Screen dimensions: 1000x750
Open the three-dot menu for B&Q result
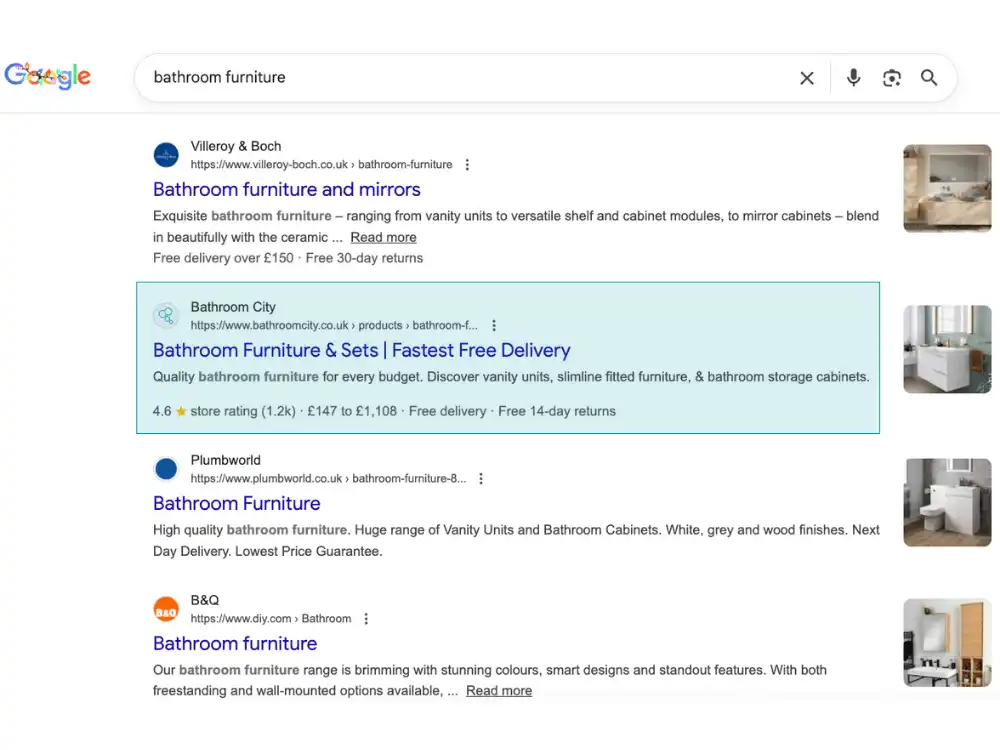pyautogui.click(x=366, y=618)
